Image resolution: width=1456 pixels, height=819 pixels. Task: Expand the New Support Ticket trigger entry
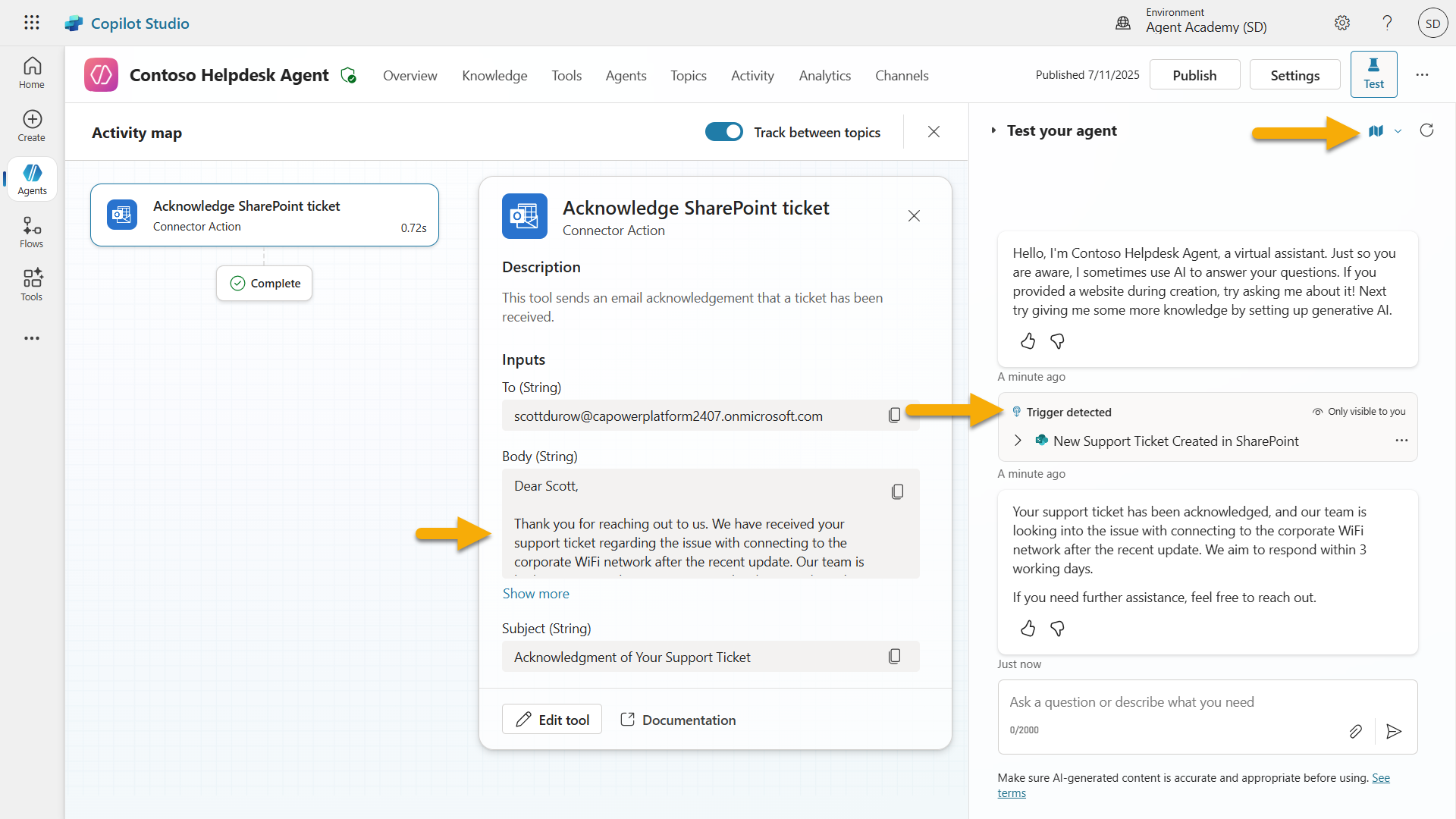tap(1018, 441)
